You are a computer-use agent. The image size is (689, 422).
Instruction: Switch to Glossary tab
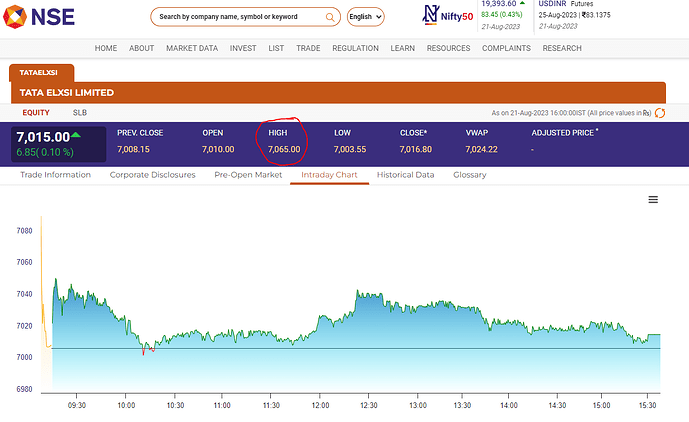point(470,175)
